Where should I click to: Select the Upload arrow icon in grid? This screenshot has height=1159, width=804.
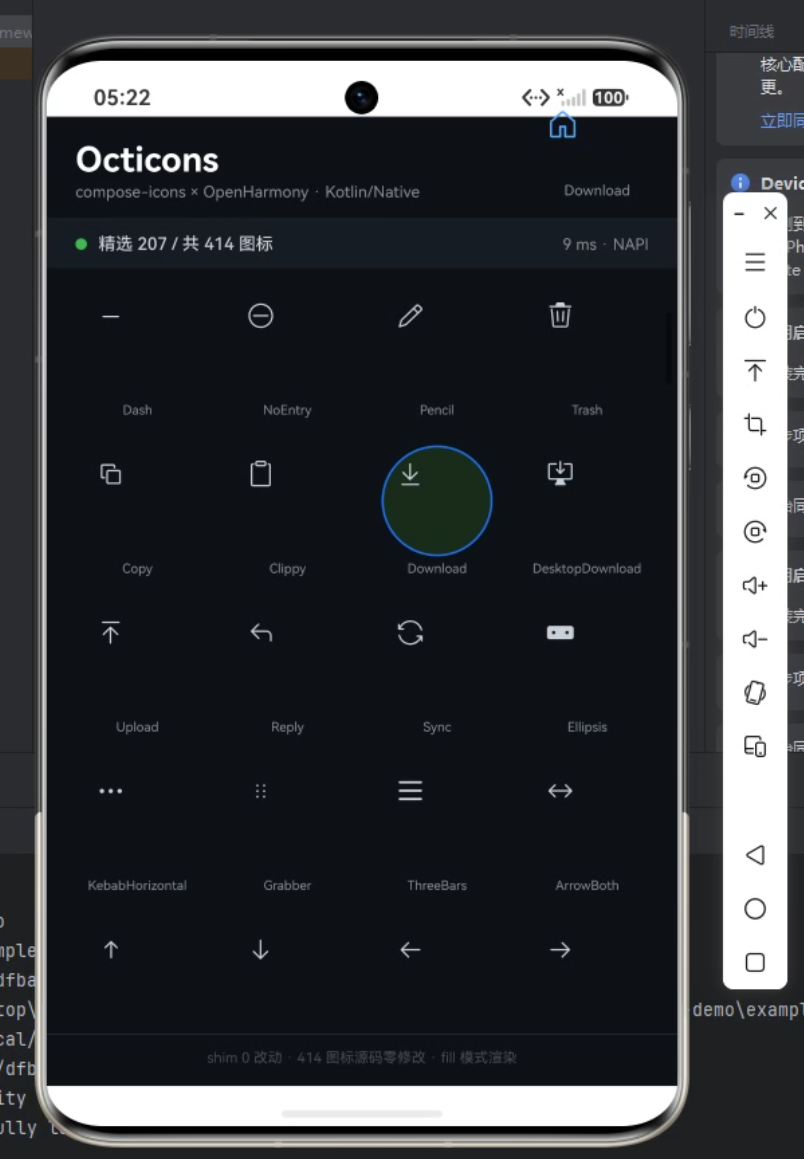(x=111, y=632)
